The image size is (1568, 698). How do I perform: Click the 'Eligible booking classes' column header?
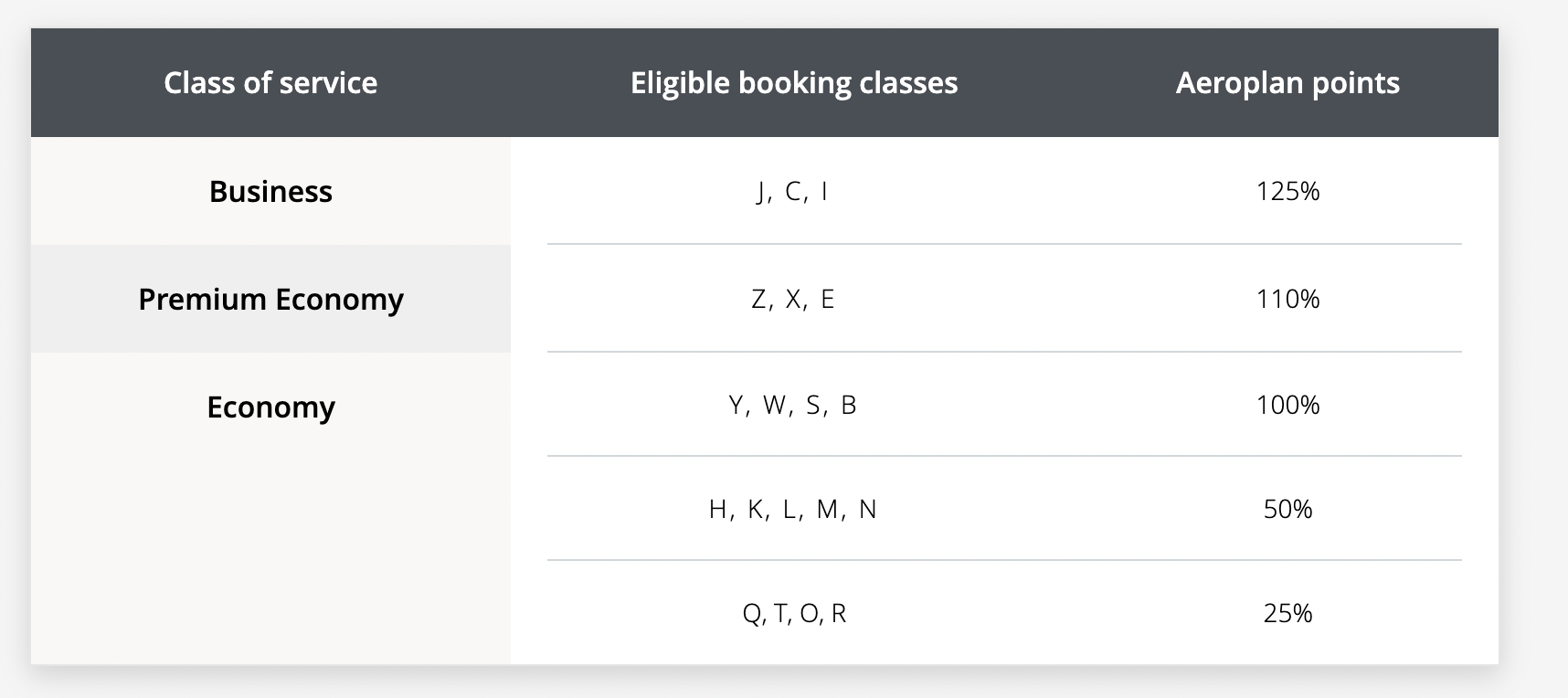pyautogui.click(x=794, y=83)
